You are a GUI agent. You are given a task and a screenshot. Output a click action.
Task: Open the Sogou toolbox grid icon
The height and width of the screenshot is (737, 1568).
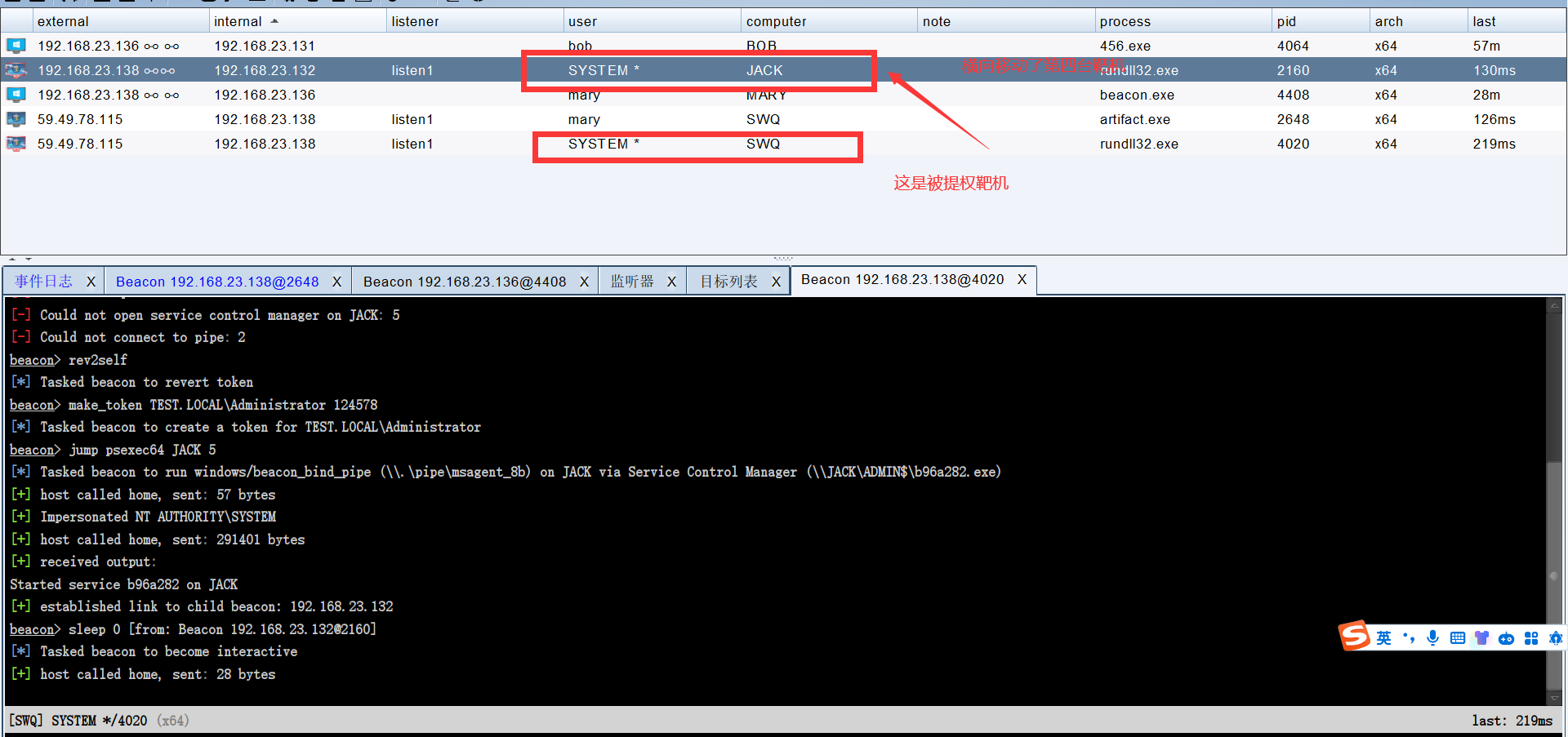point(1531,638)
